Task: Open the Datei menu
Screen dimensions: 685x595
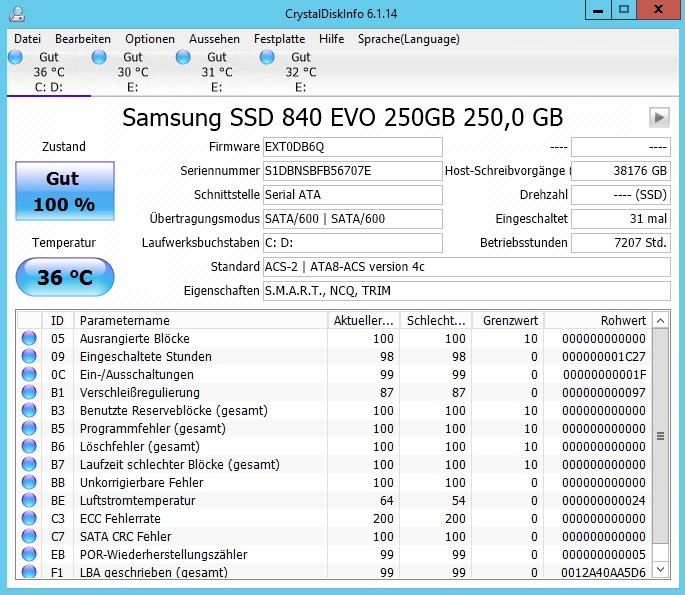Action: point(27,39)
